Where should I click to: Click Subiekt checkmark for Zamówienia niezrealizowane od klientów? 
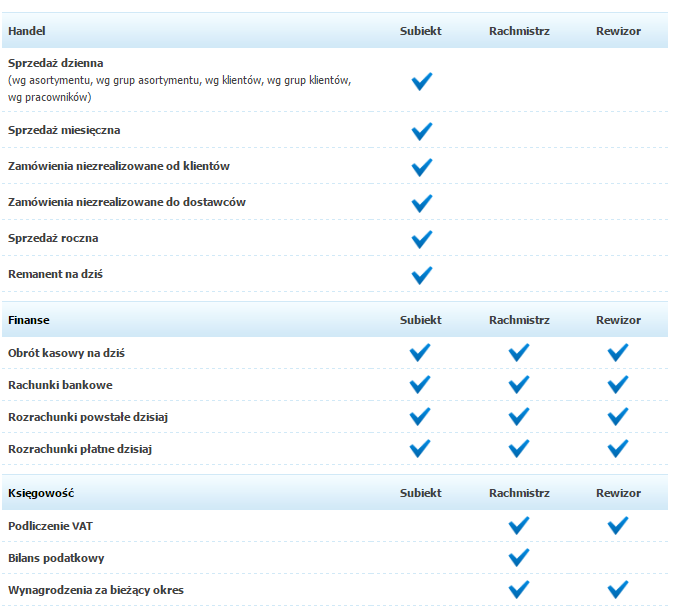click(422, 167)
